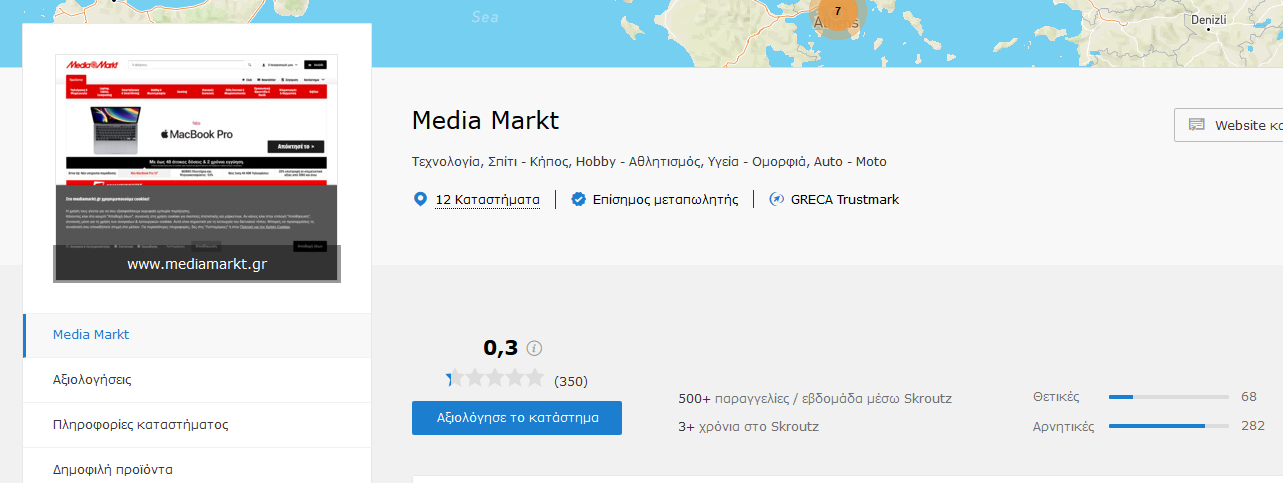Click the Θετικές rating bar
The width and height of the screenshot is (1283, 483).
click(x=1169, y=397)
